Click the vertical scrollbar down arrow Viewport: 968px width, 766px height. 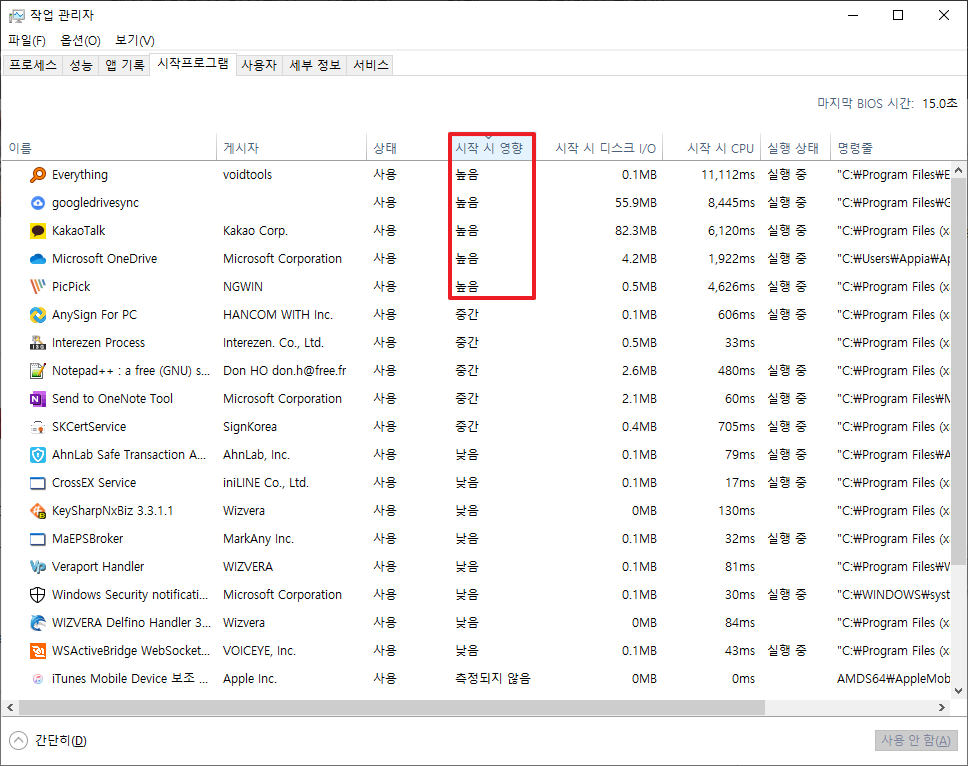[x=958, y=691]
